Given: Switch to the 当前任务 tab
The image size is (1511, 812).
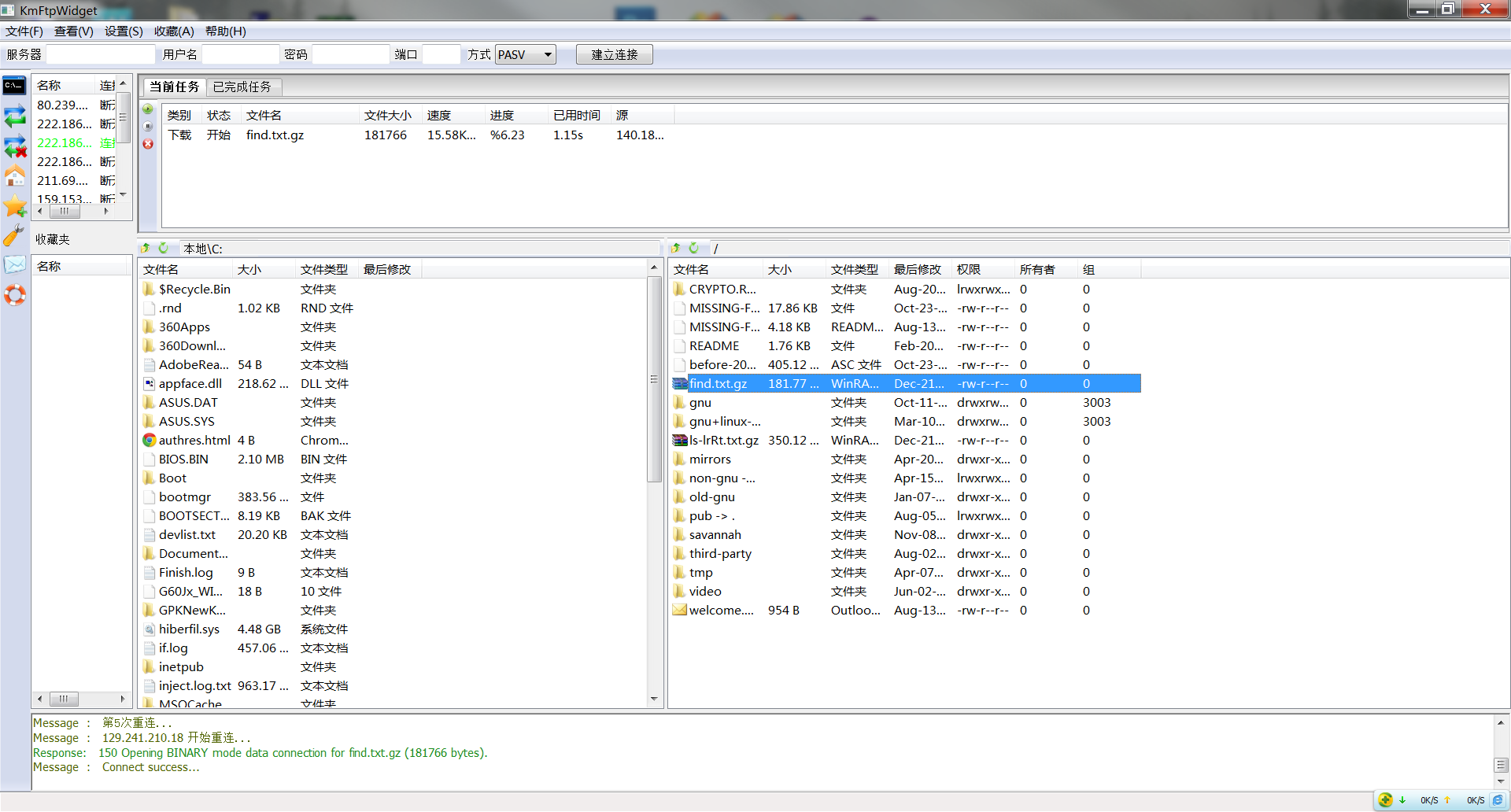Looking at the screenshot, I should (175, 87).
